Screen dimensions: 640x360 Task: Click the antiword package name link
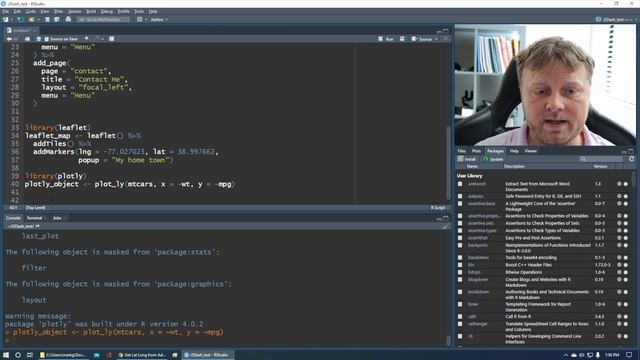tap(477, 184)
